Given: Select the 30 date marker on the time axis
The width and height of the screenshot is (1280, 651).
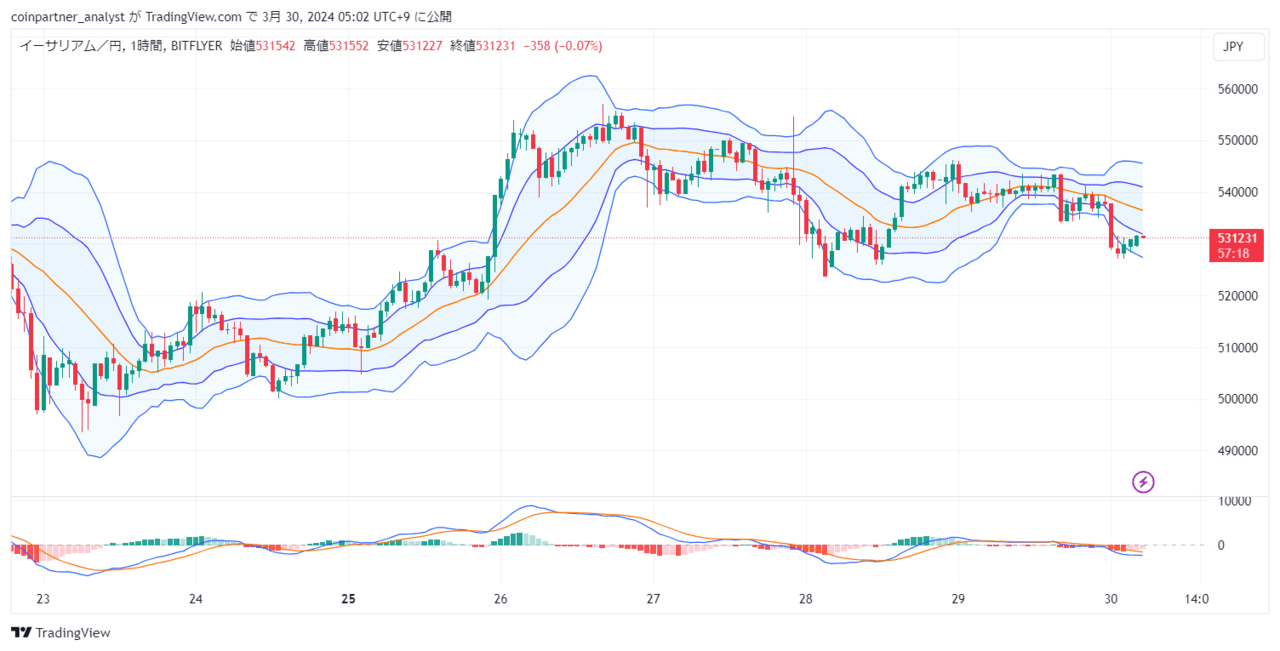Looking at the screenshot, I should (1111, 600).
